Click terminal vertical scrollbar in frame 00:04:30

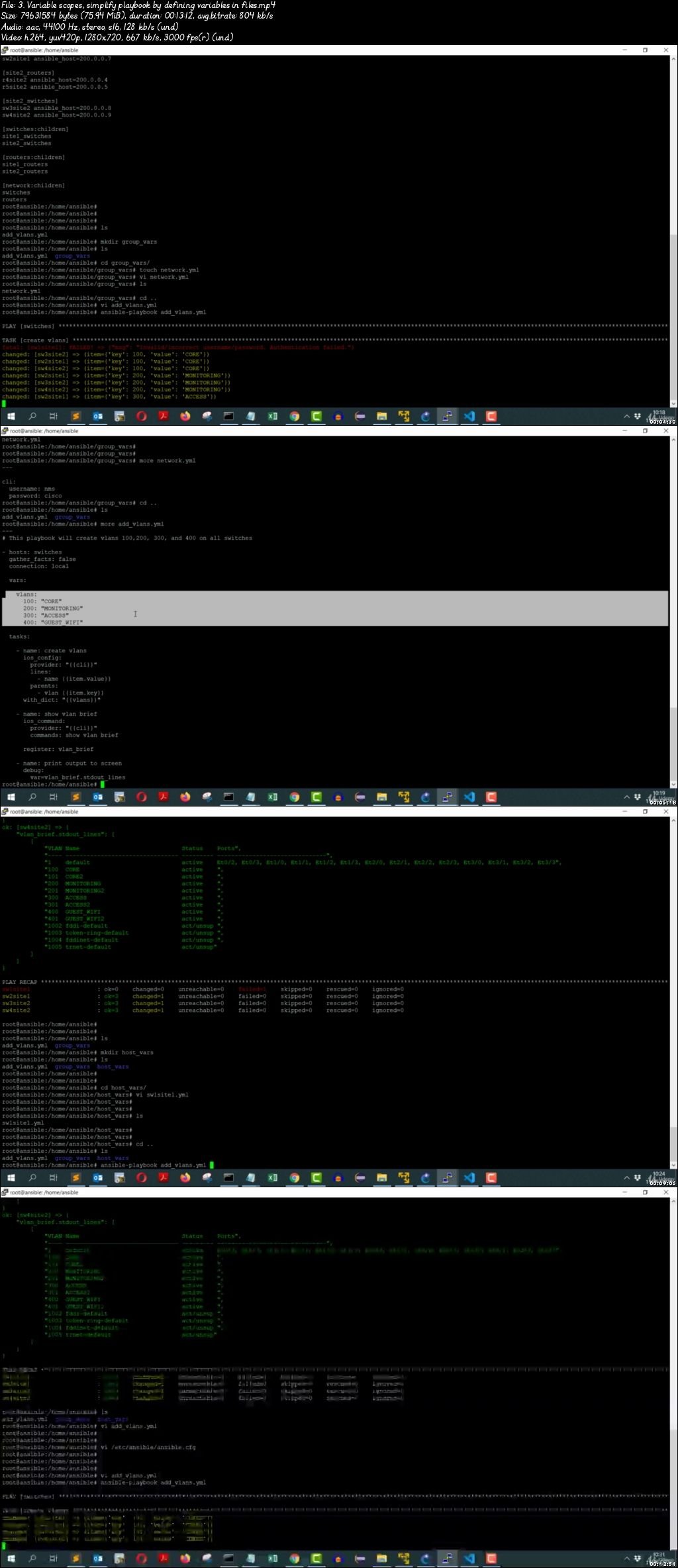[x=673, y=231]
